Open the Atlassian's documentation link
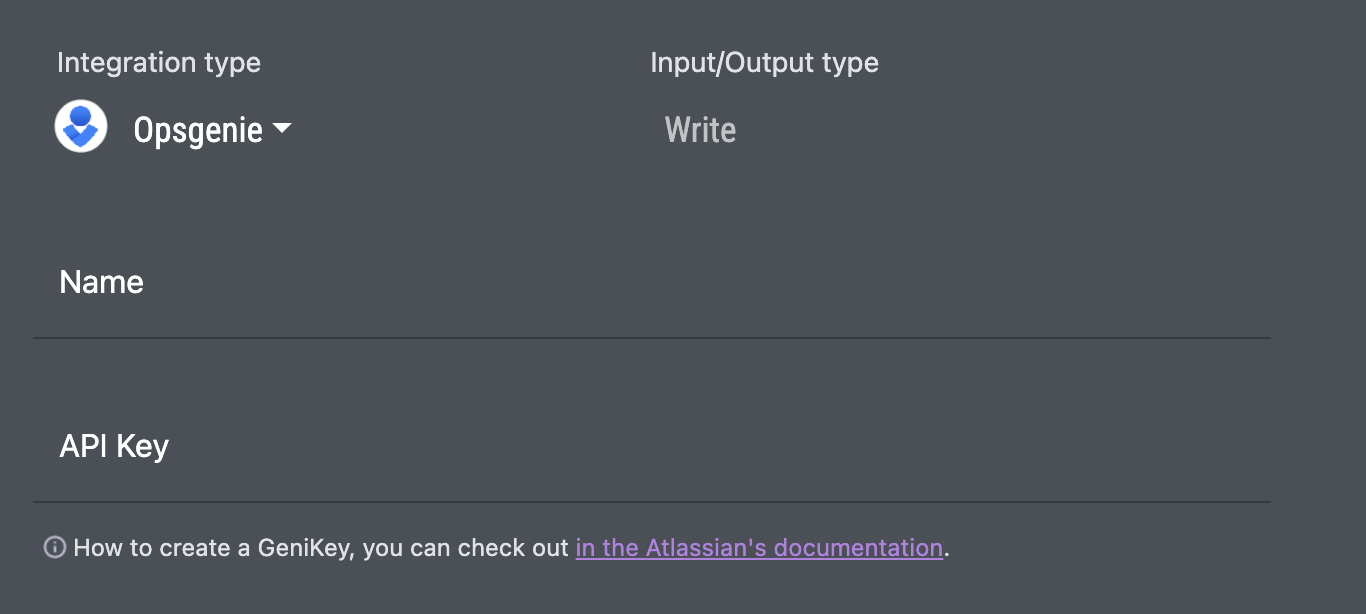This screenshot has height=614, width=1366. [758, 548]
